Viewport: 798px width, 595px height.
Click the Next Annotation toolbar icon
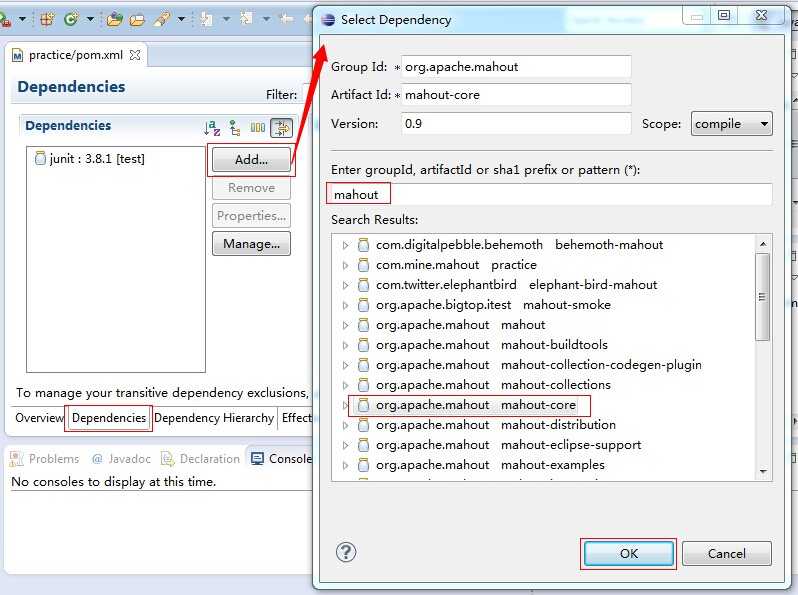pos(206,19)
